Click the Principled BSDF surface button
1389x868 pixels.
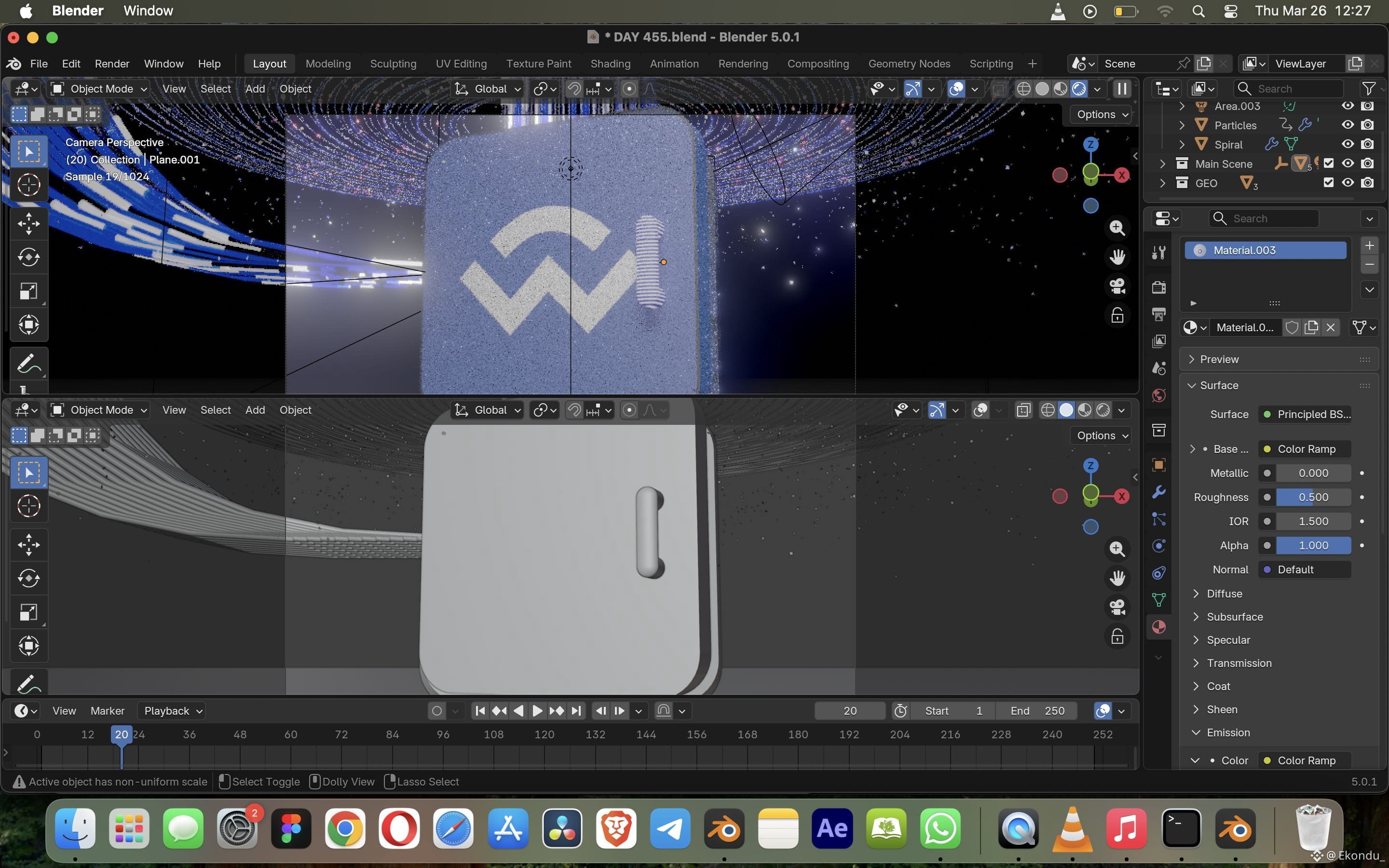(1304, 415)
